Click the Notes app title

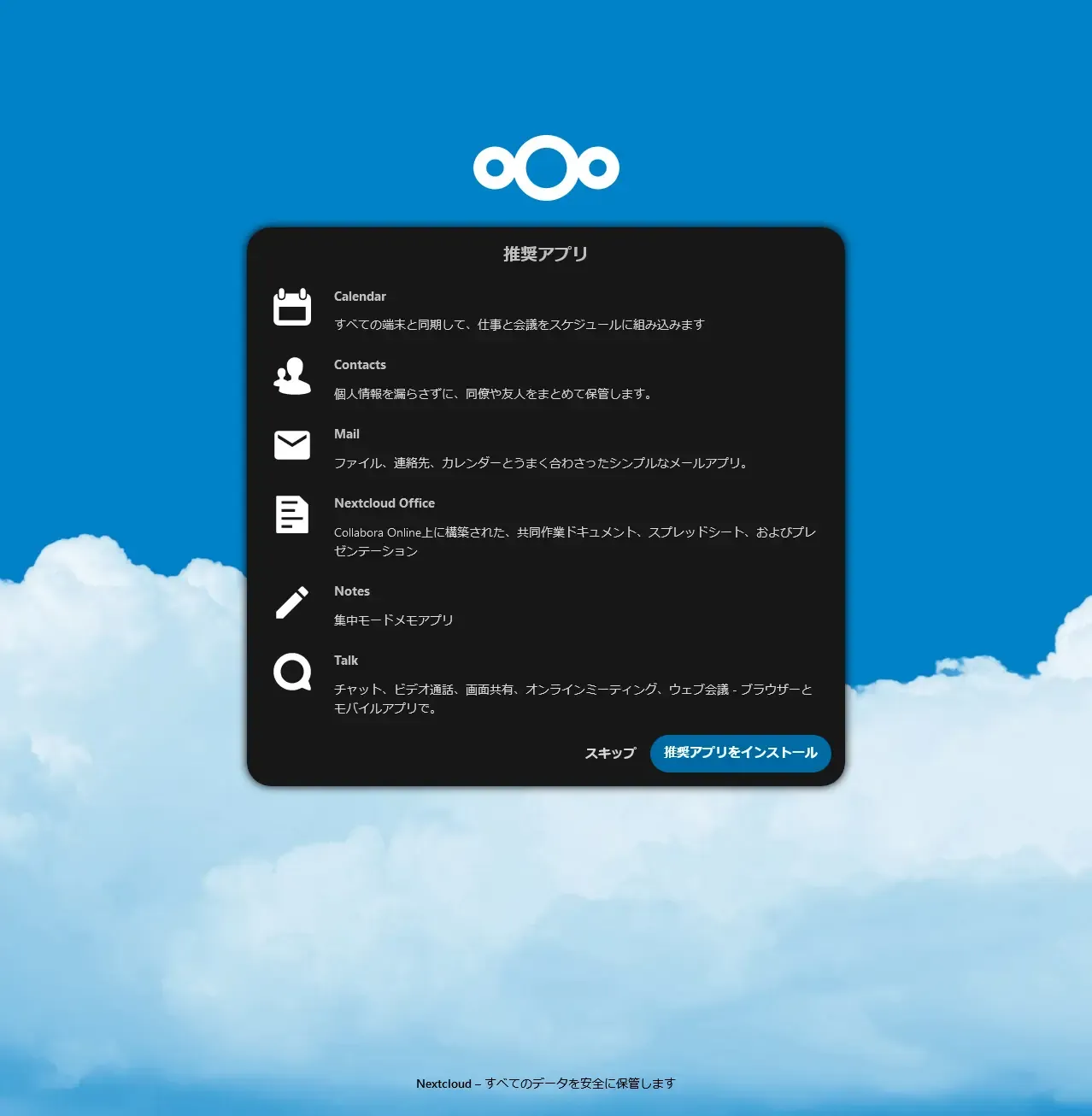pyautogui.click(x=352, y=591)
